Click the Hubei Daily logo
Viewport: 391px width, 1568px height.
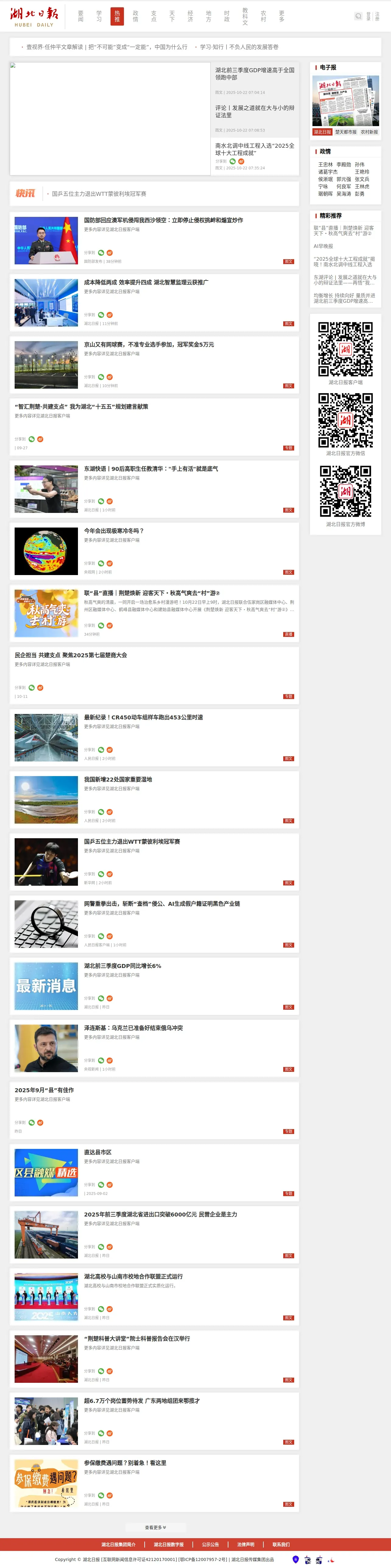(34, 16)
